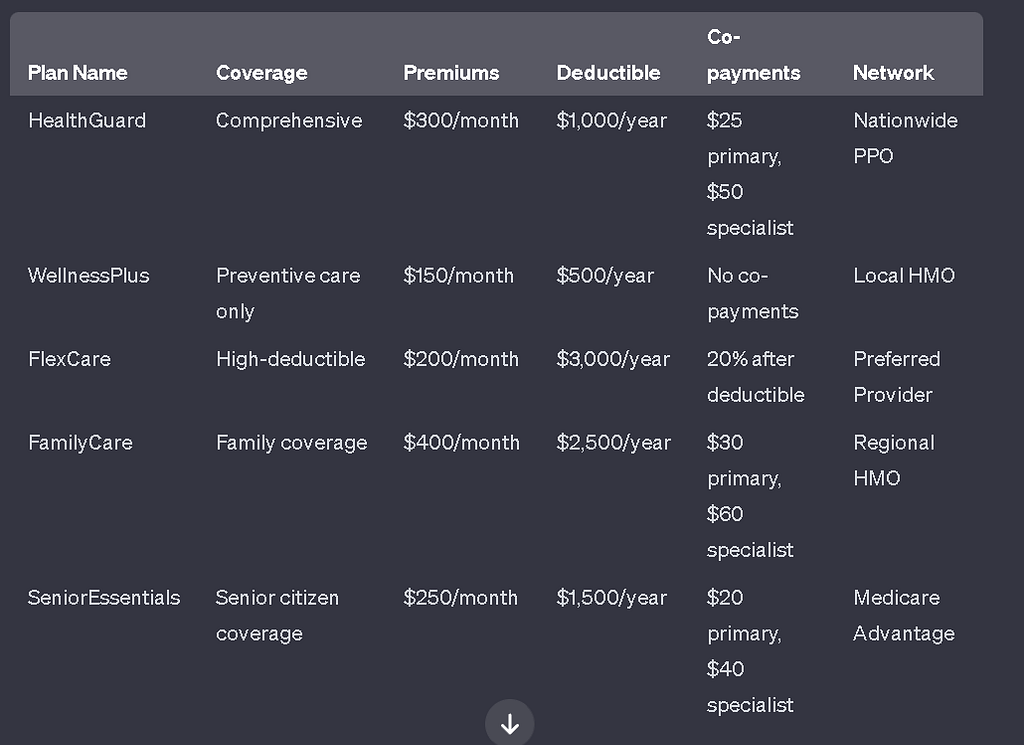This screenshot has width=1024, height=745.
Task: Click the Regional HMO network cell
Action: point(893,460)
